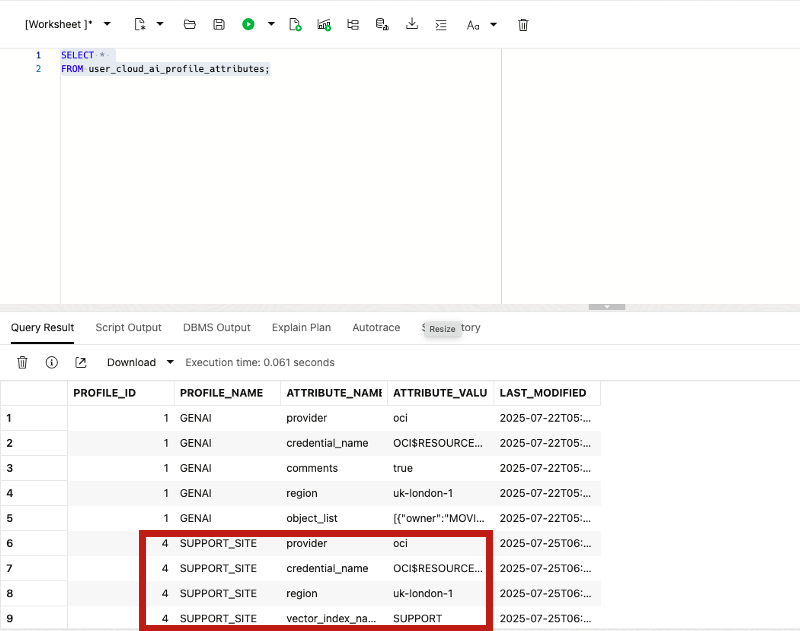Click the Download editor content icon

(x=412, y=24)
